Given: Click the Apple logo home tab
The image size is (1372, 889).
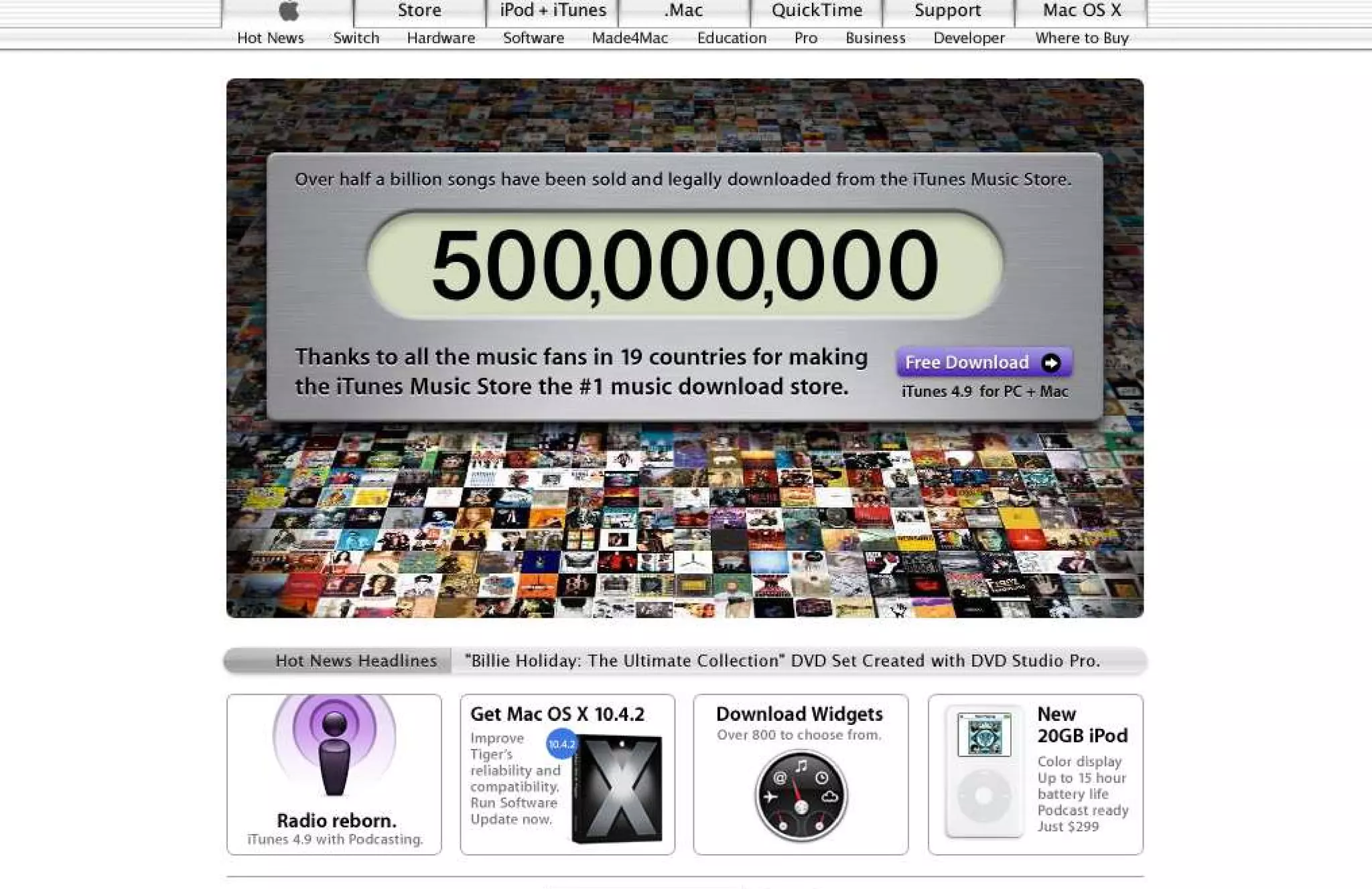Looking at the screenshot, I should coord(288,11).
